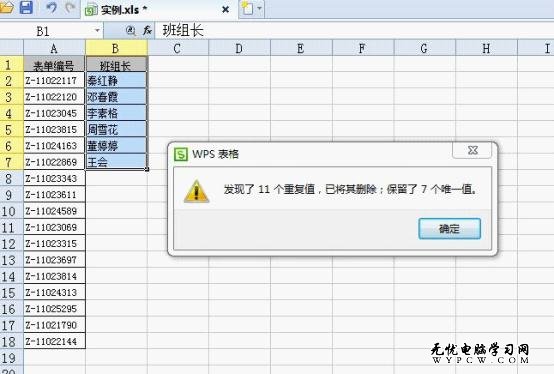This screenshot has width=554, height=374.
Task: Click cell Z-11022120
Action: click(54, 97)
